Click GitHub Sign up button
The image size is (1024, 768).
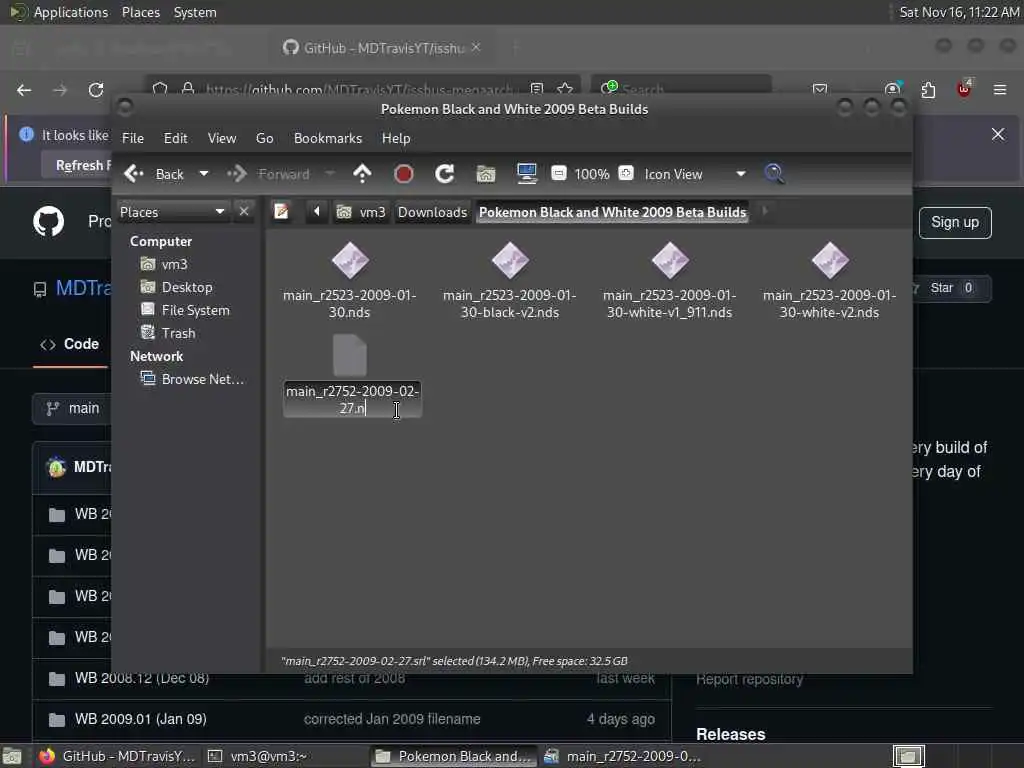tap(955, 223)
